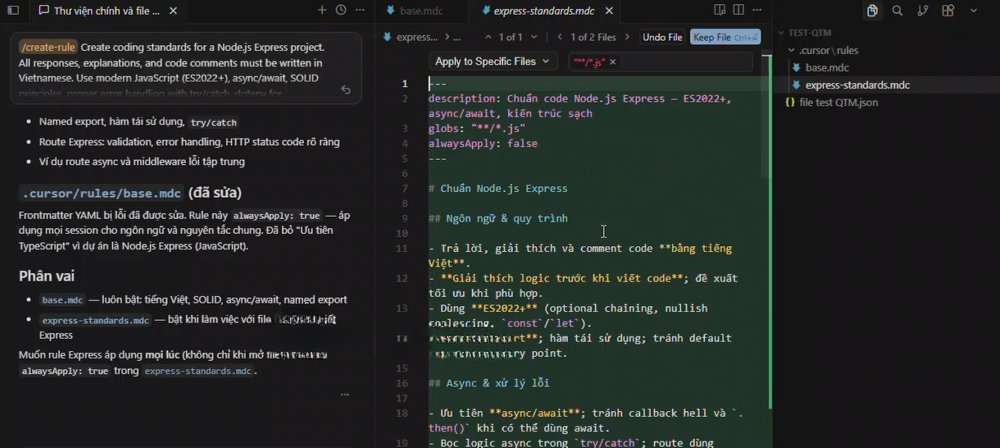Click the .cursor/rules/base.mdc link in chat
The height and width of the screenshot is (448, 1000).
101,193
